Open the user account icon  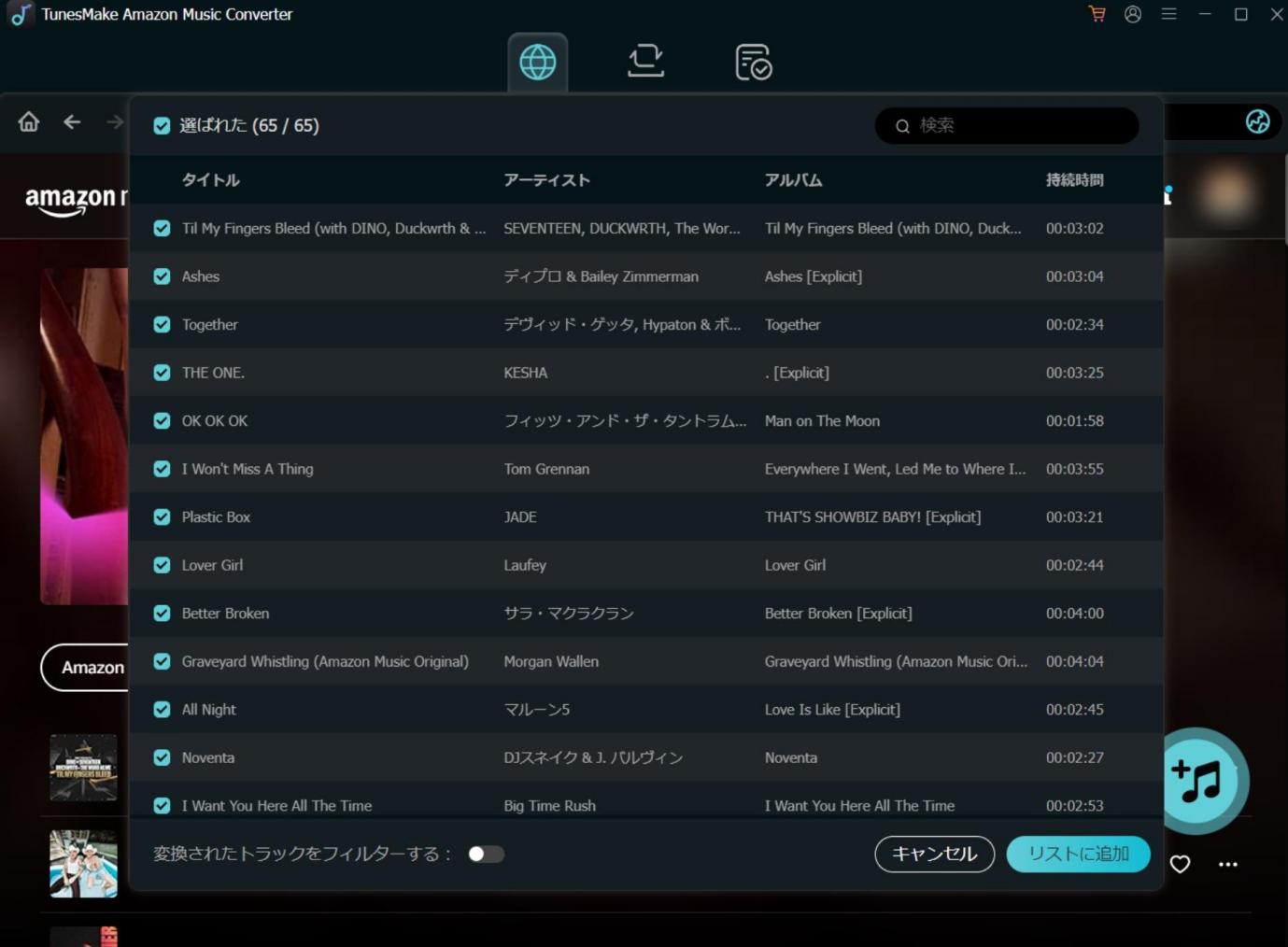pyautogui.click(x=1133, y=14)
